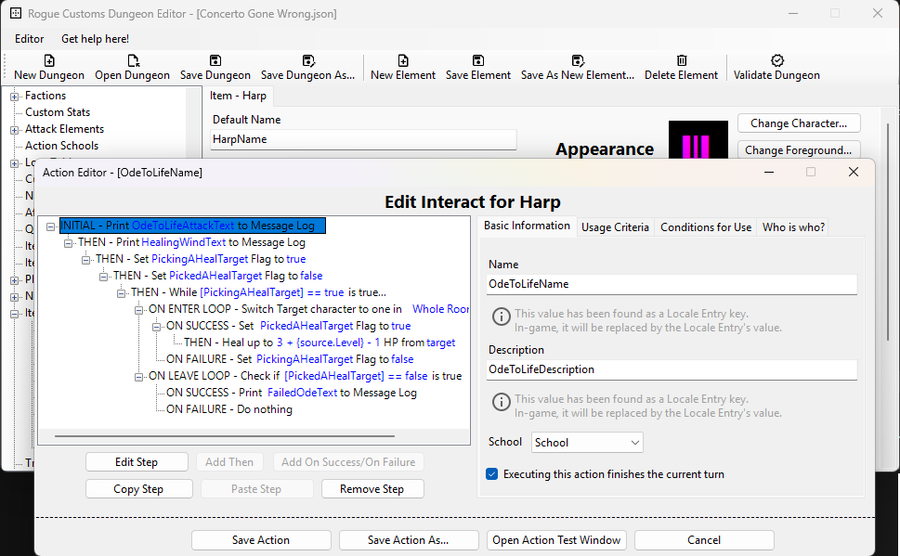Switch to the Conditions for Use tab
900x556 pixels.
[705, 227]
